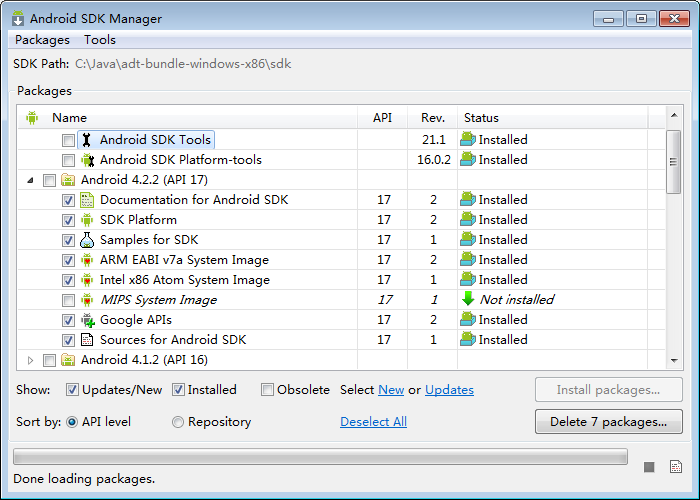Check the MIPS System Image checkbox
The height and width of the screenshot is (500, 700).
(68, 300)
